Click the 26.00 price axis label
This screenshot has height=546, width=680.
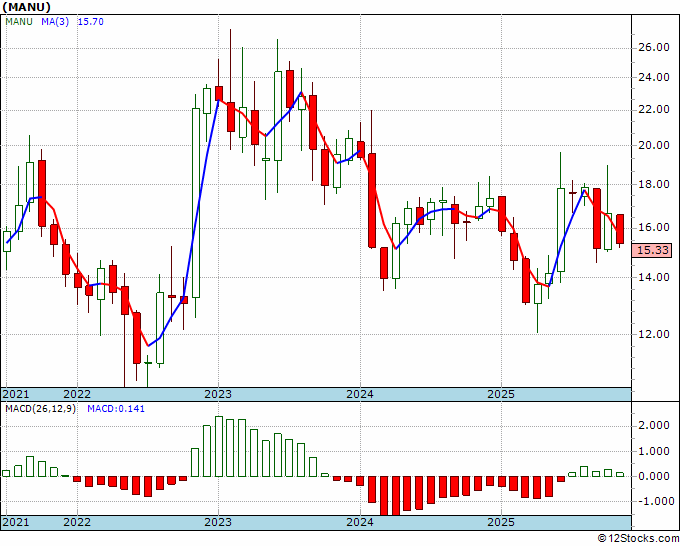tap(654, 47)
